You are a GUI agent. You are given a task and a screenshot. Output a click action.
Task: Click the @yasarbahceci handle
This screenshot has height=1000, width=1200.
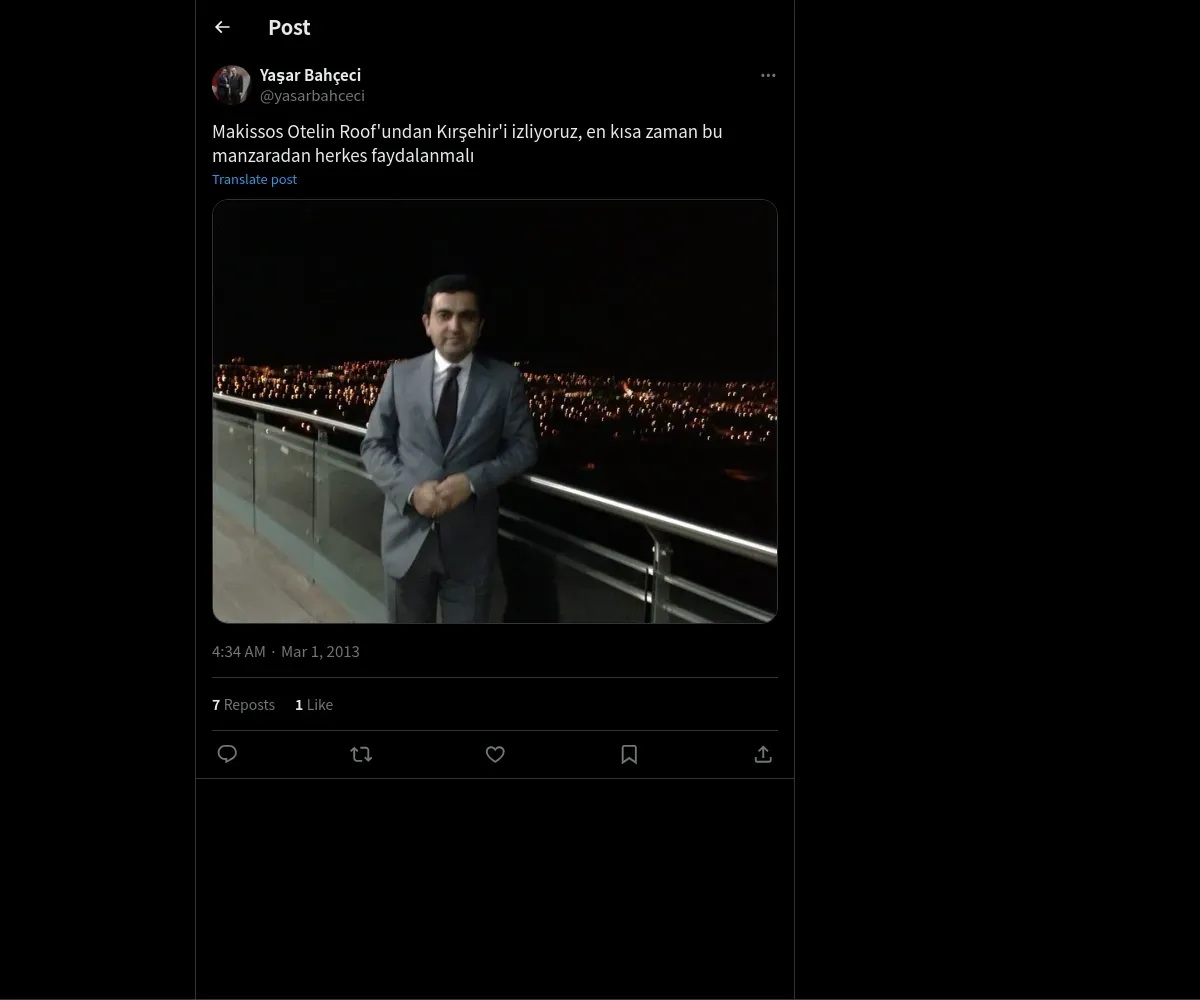tap(312, 96)
